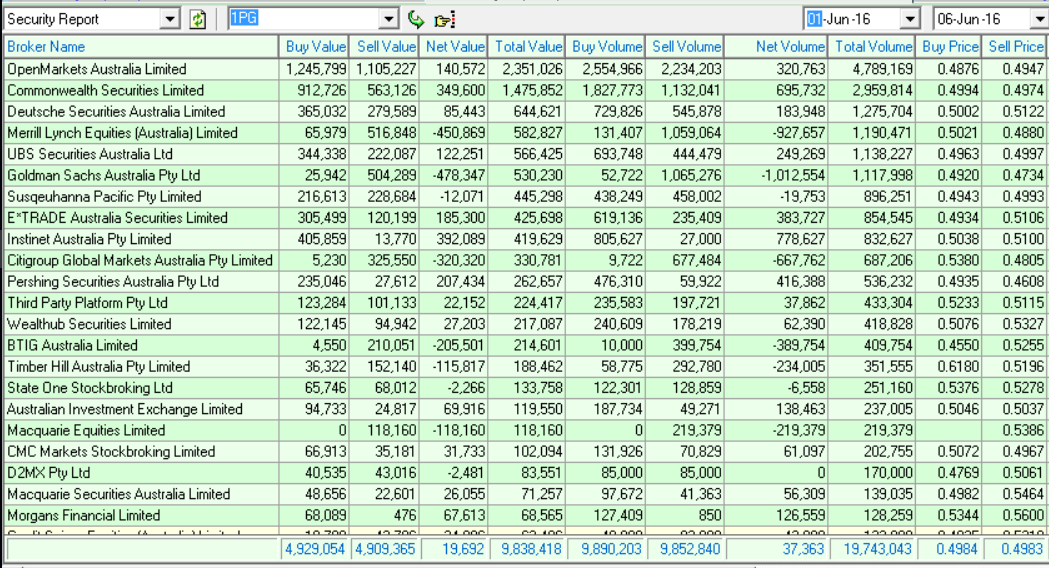Sort by Buy Value column header

(x=314, y=47)
